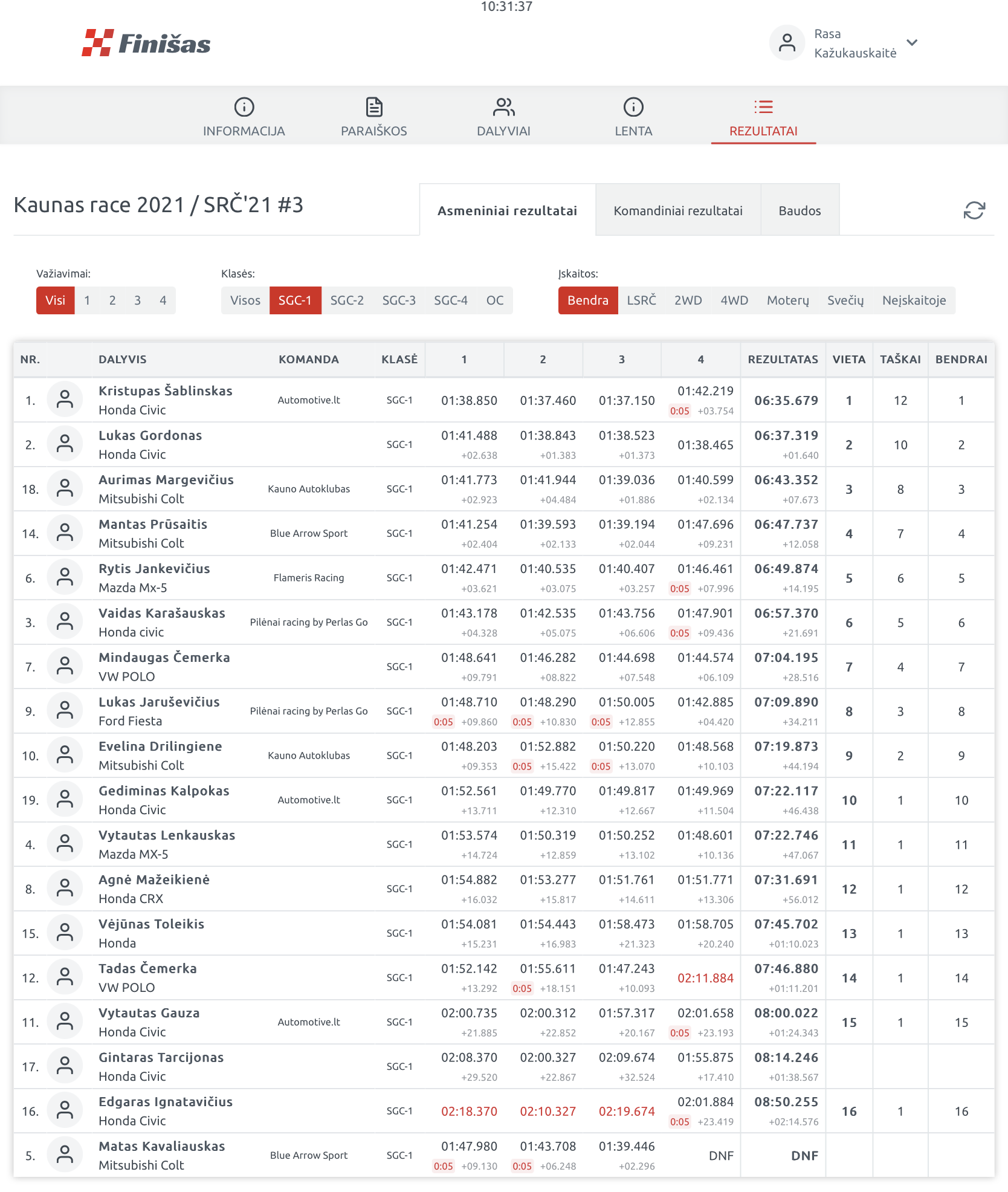Click Gintaras Tarcijonas profile icon
The width and height of the screenshot is (1008, 1192).
click(65, 1066)
